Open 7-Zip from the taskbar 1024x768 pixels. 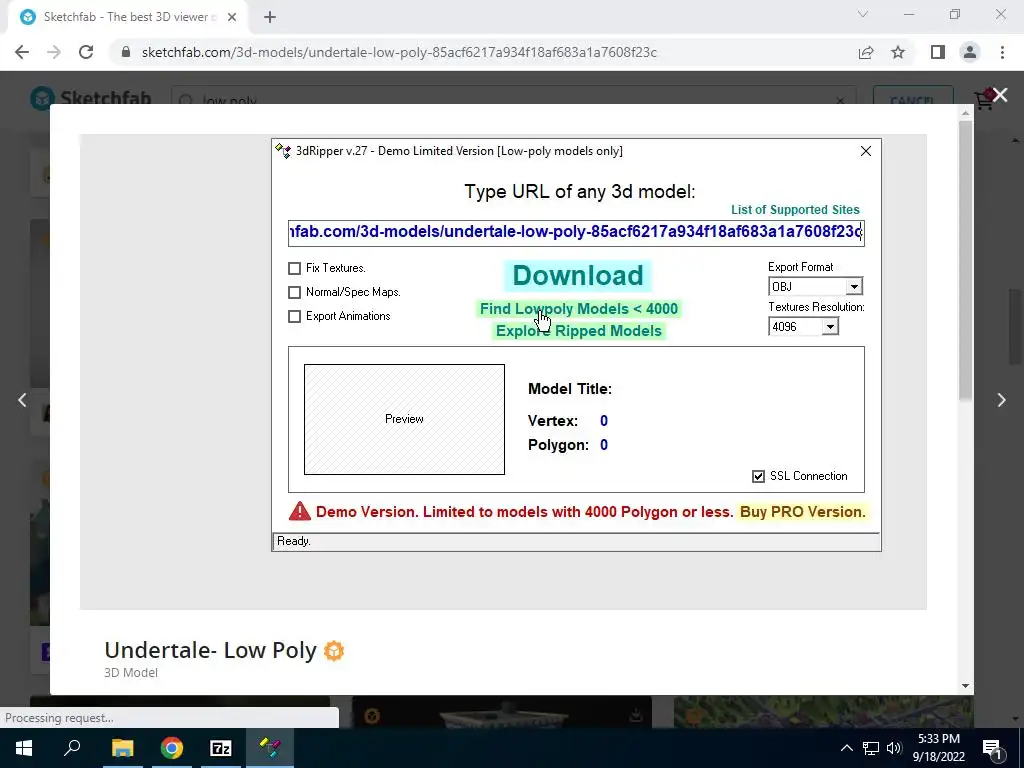(221, 748)
